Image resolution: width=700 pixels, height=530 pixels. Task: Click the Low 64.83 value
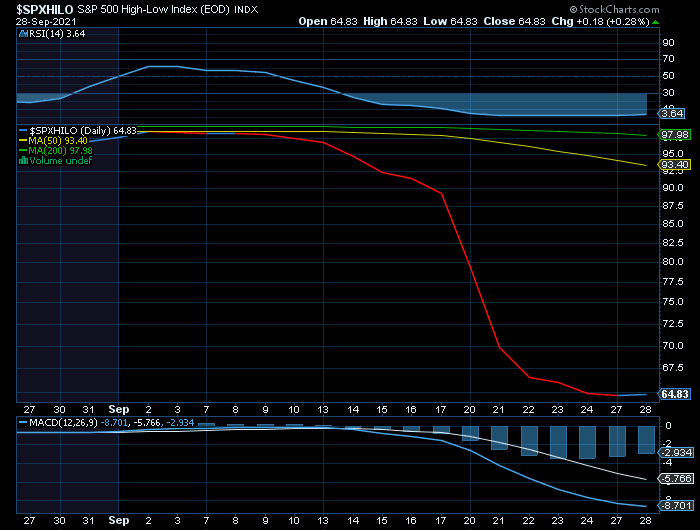pyautogui.click(x=450, y=21)
